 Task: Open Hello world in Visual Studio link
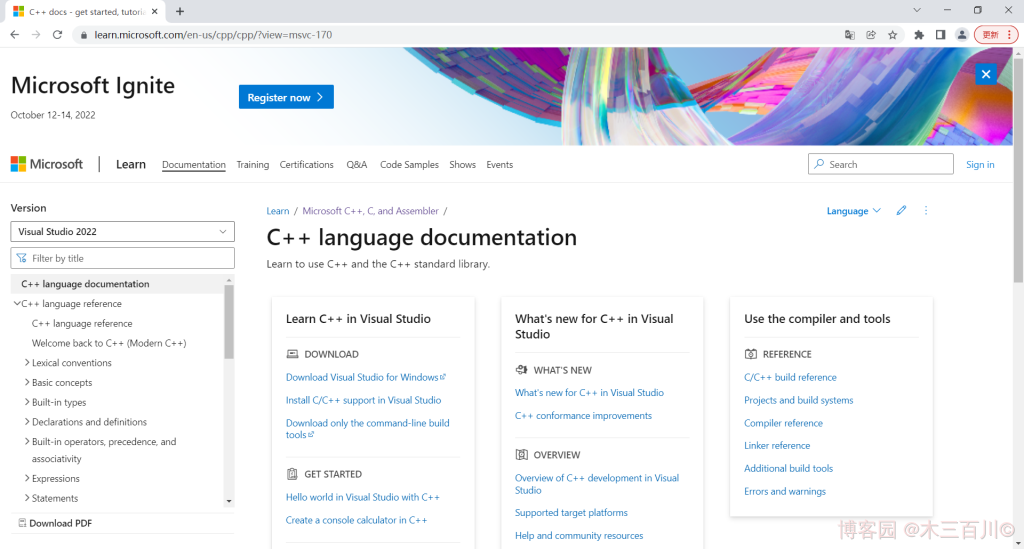pyautogui.click(x=362, y=497)
